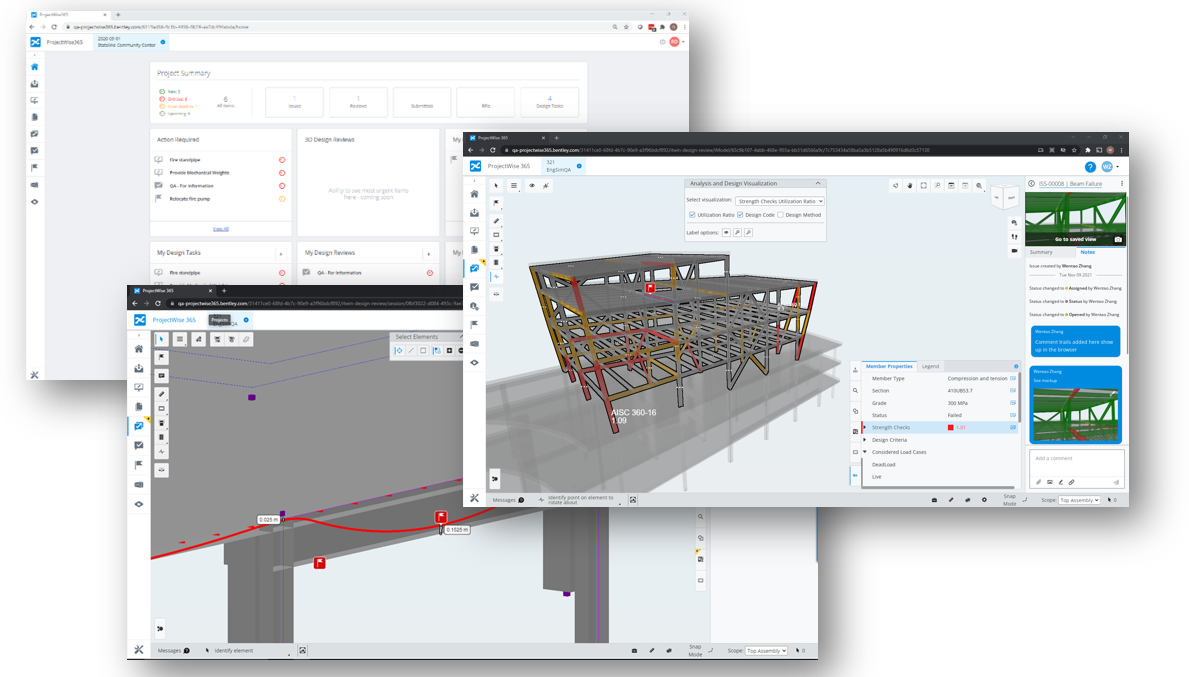Click the Section value 410UB53.7
The image size is (1189, 677).
tap(960, 391)
